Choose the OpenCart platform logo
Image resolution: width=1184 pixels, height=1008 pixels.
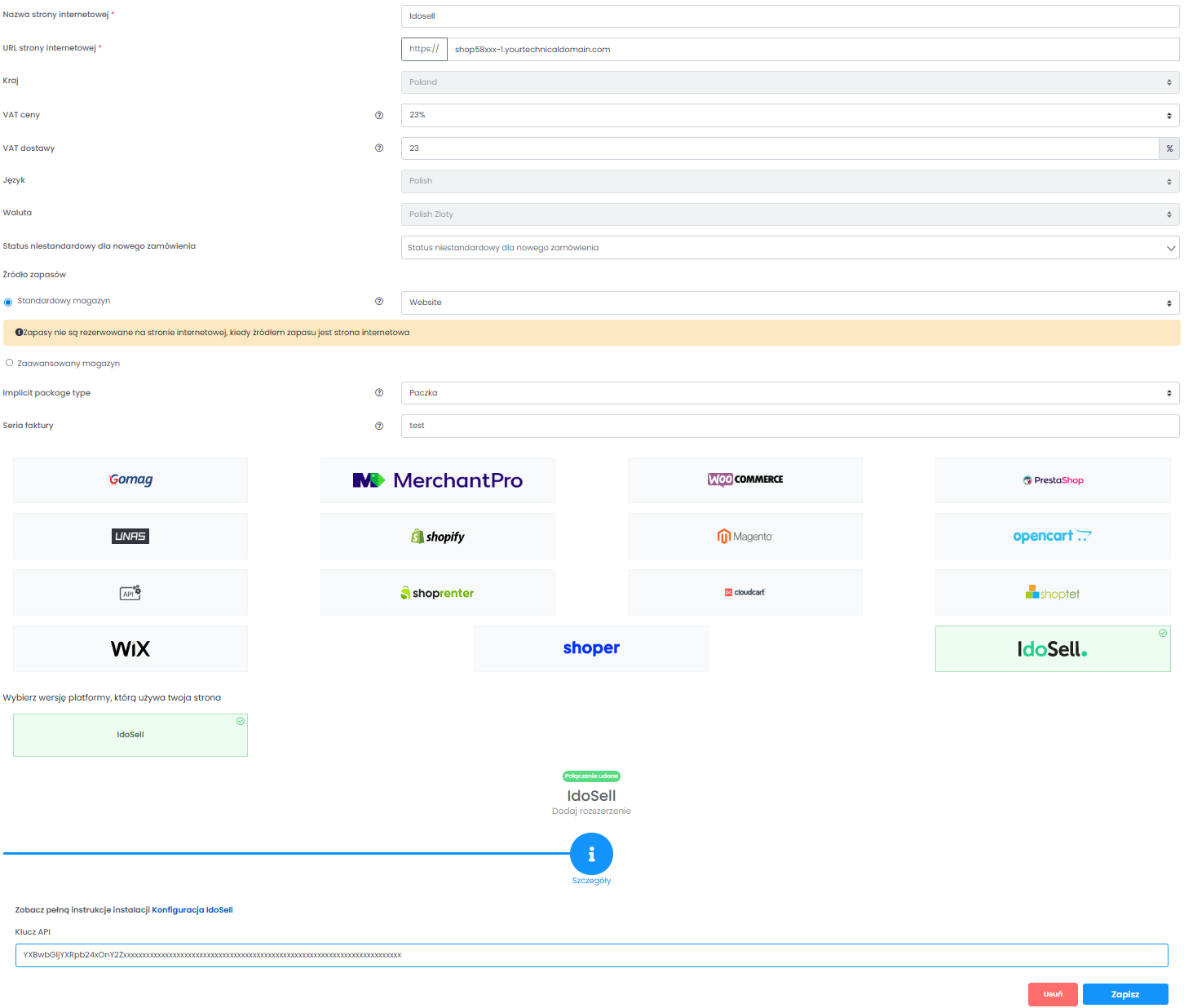[1053, 536]
